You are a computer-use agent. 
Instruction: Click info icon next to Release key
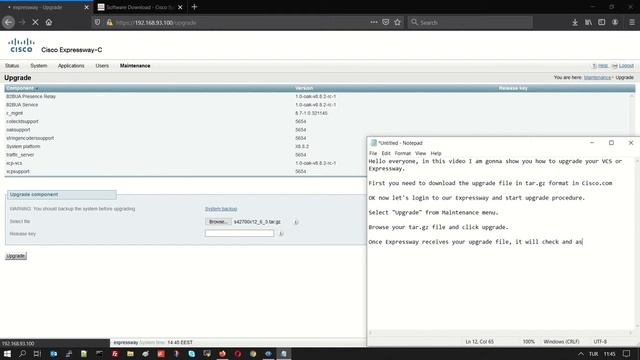point(281,234)
